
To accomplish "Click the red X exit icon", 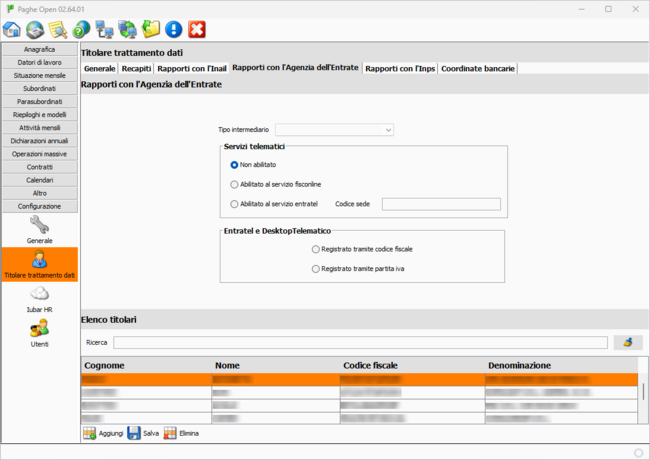I will [x=197, y=30].
